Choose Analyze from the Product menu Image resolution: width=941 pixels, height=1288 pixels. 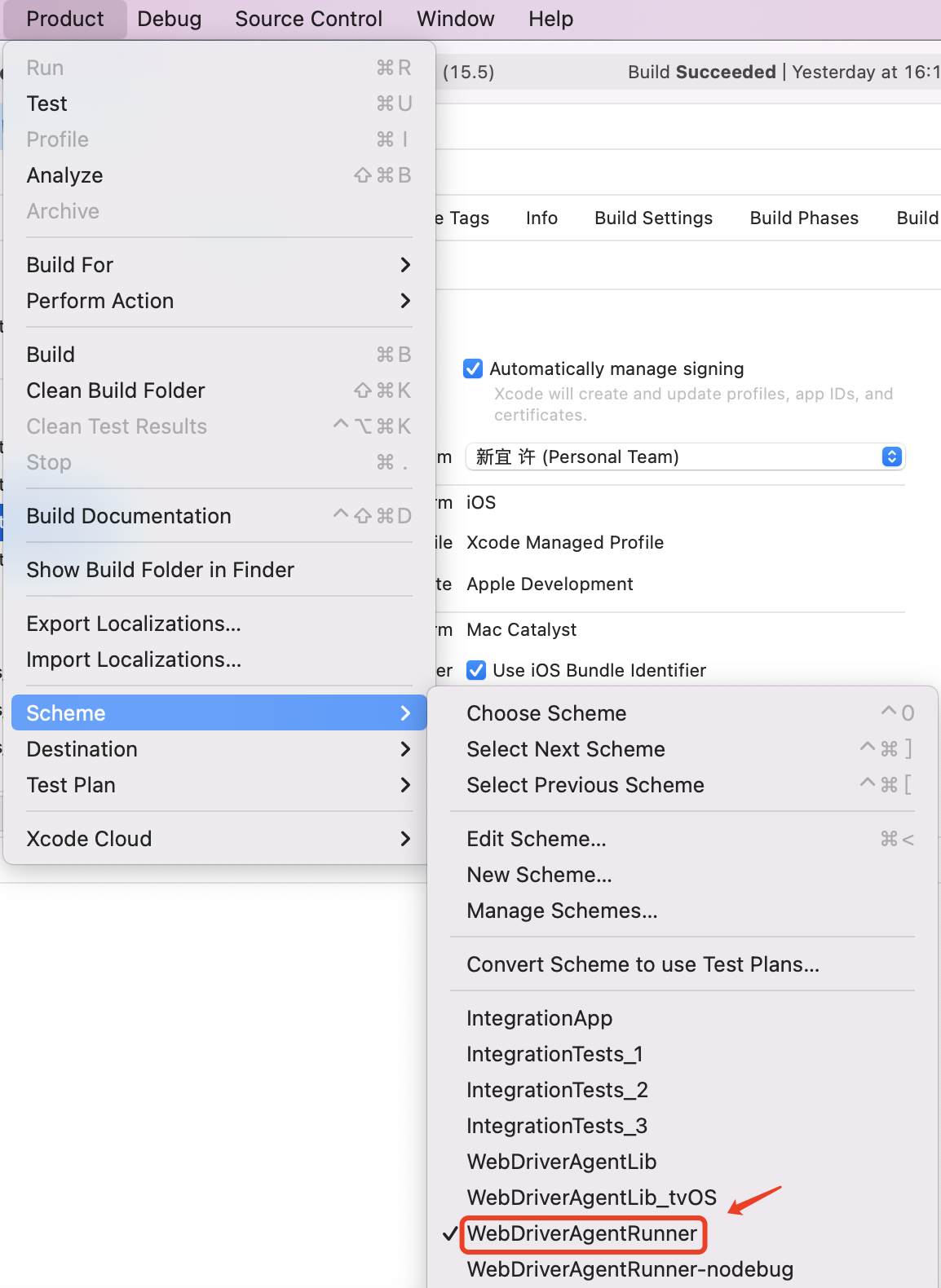point(219,175)
